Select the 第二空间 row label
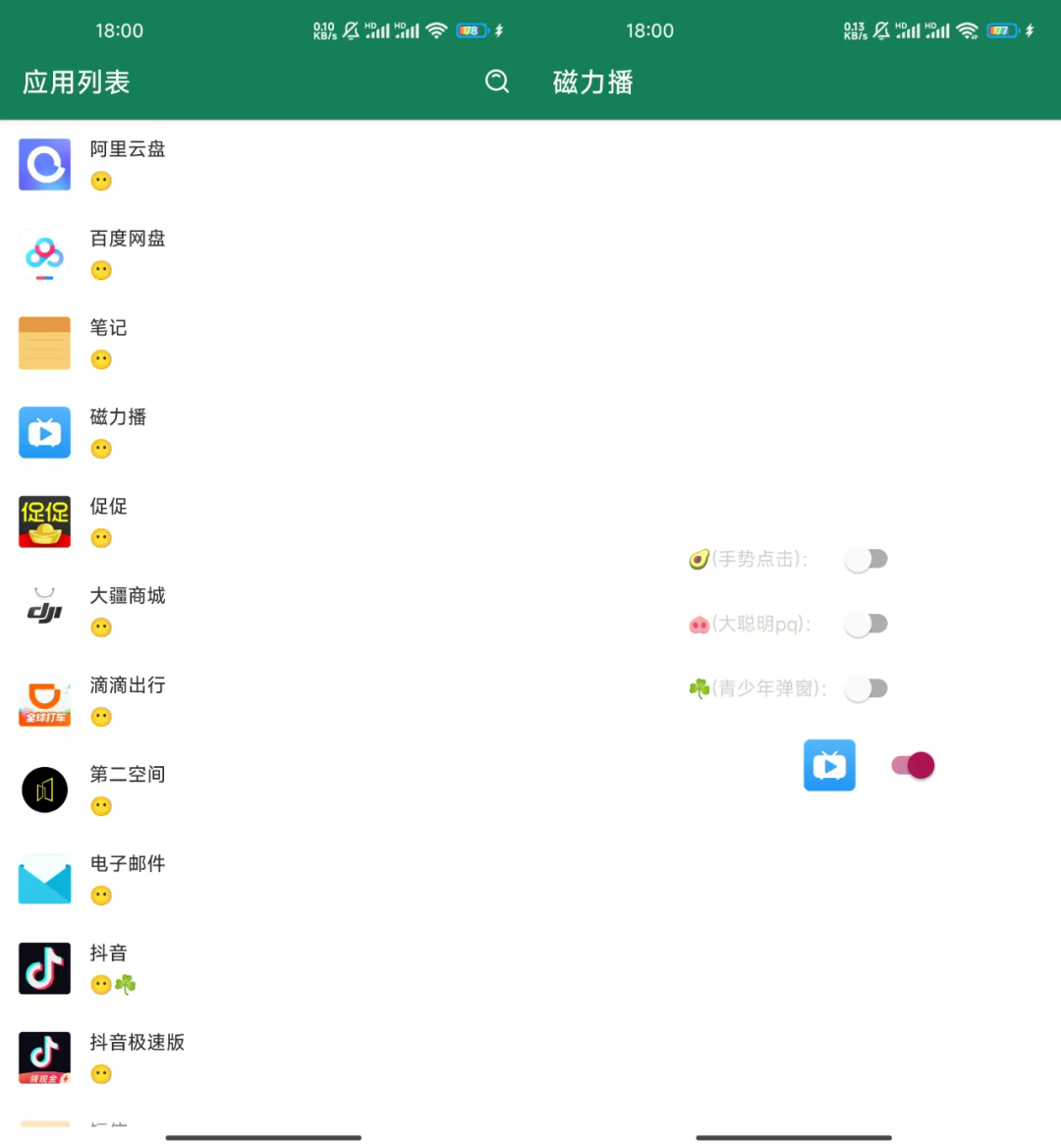 point(128,774)
